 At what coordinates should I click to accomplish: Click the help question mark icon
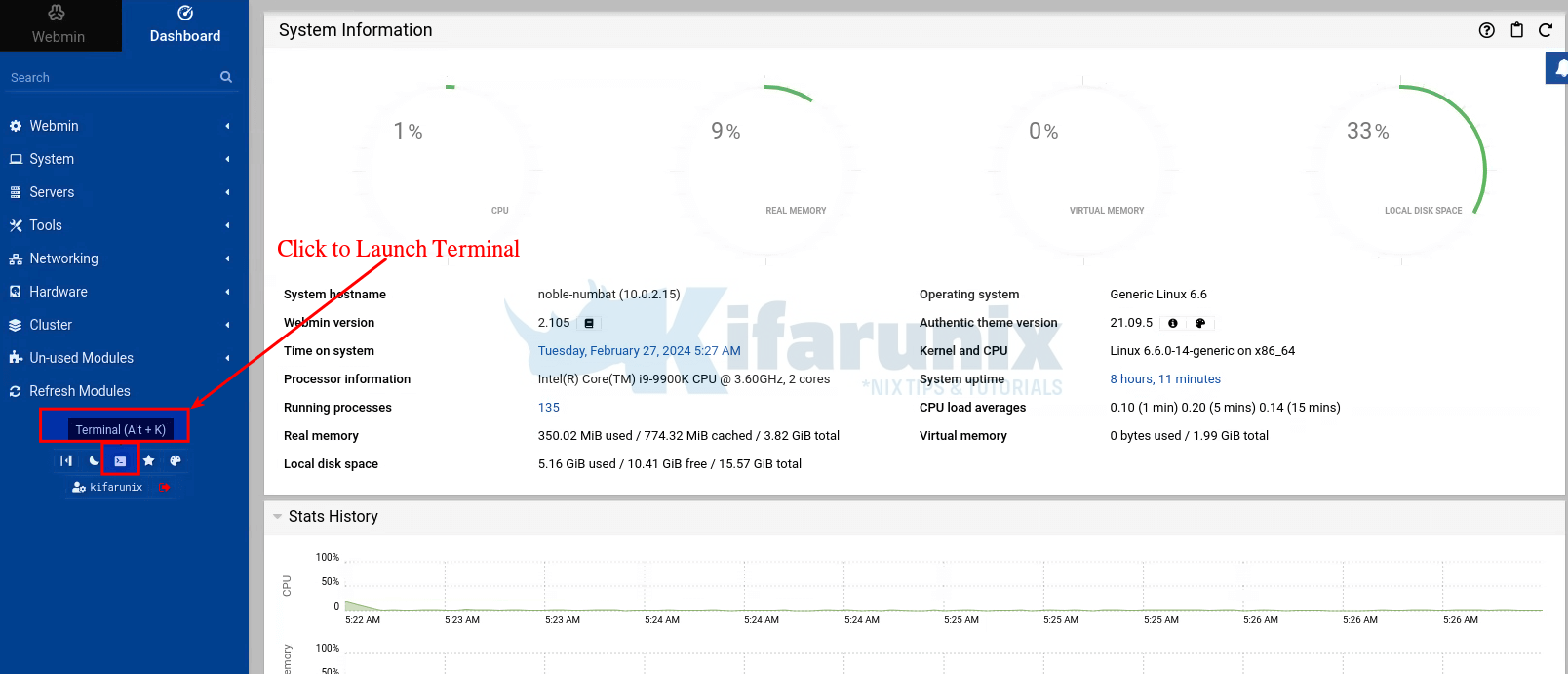(x=1486, y=30)
